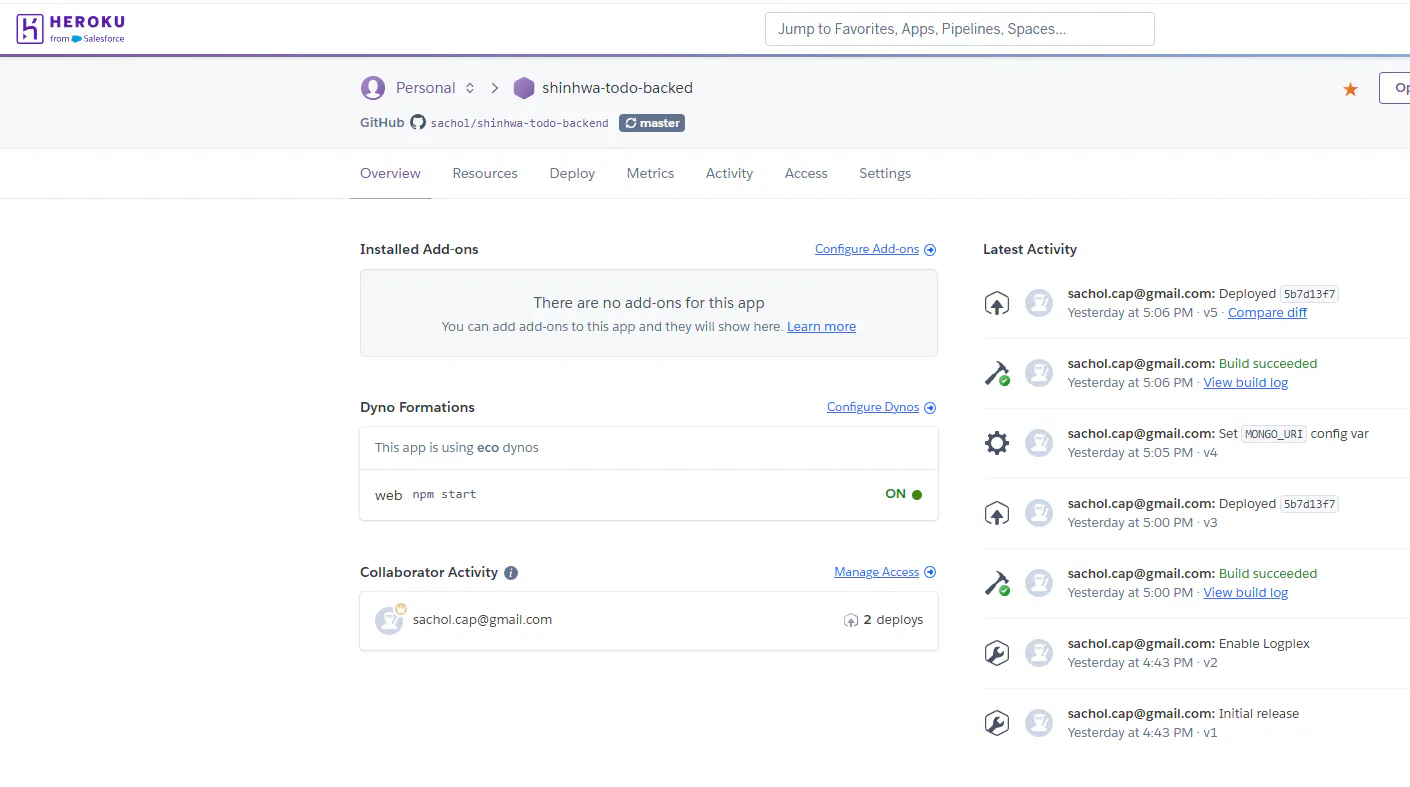Image resolution: width=1410 pixels, height=787 pixels.
Task: Click the 5b7d13f7 commit hash in v3 deploy
Action: point(1309,504)
